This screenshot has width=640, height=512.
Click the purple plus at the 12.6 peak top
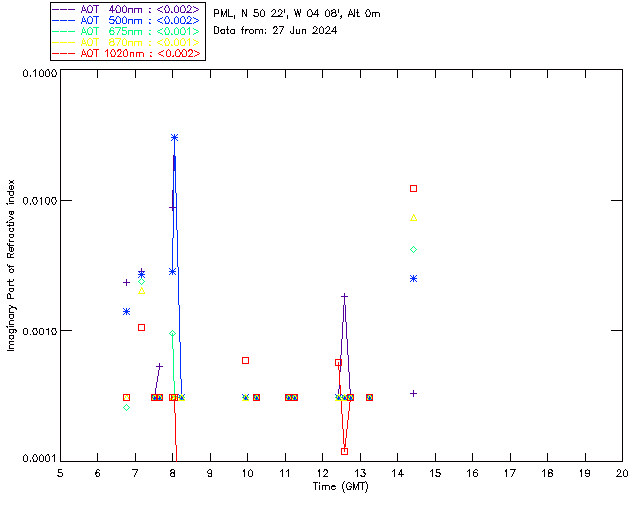pos(344,296)
